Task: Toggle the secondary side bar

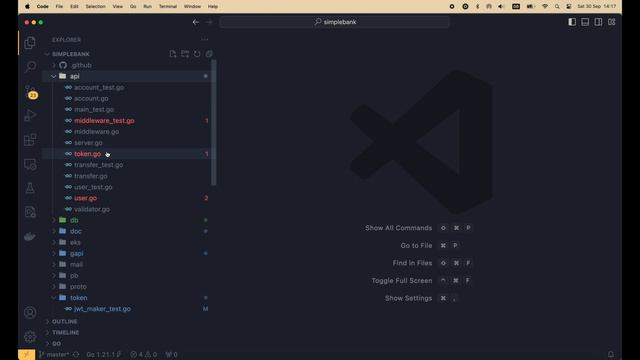Action: point(598,22)
